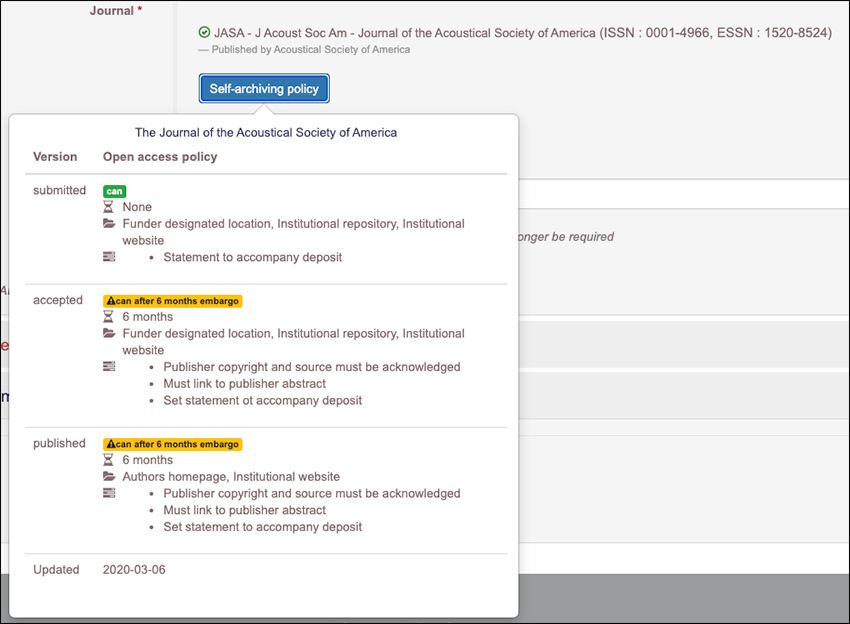Image resolution: width=850 pixels, height=624 pixels.
Task: Click 'Publisher copyright' condition under published
Action: coord(312,493)
